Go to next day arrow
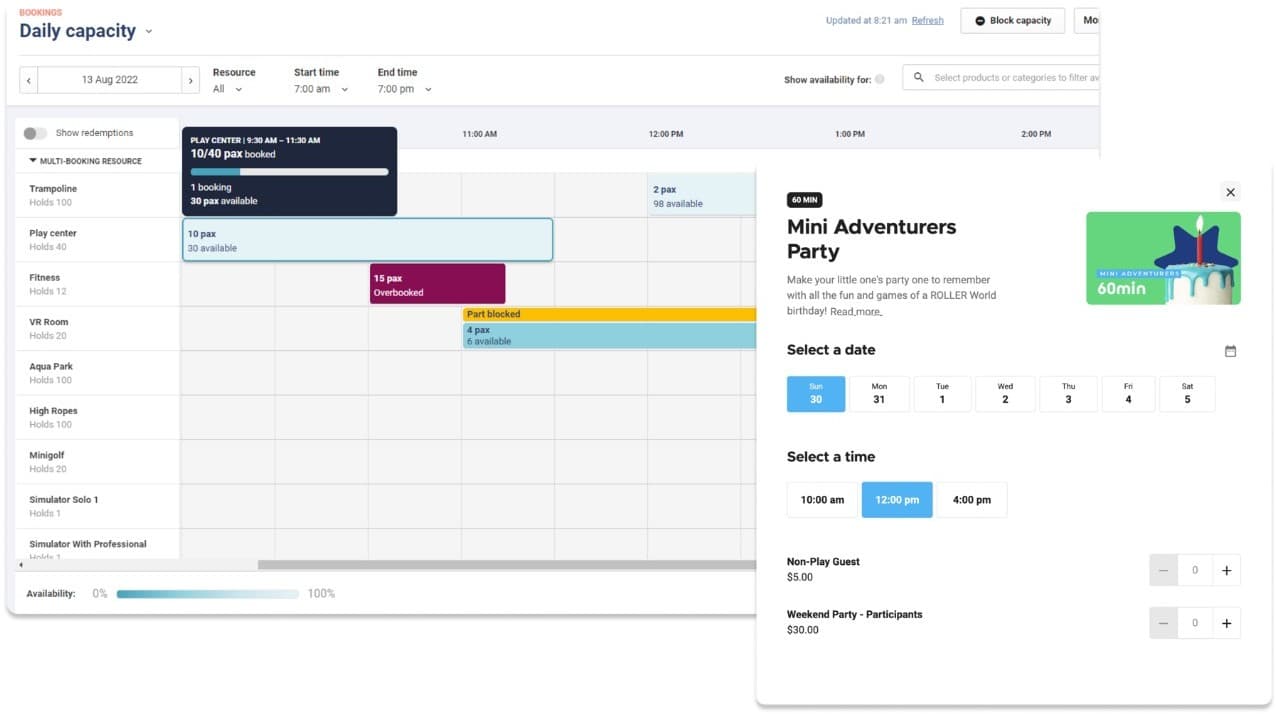 coord(190,80)
